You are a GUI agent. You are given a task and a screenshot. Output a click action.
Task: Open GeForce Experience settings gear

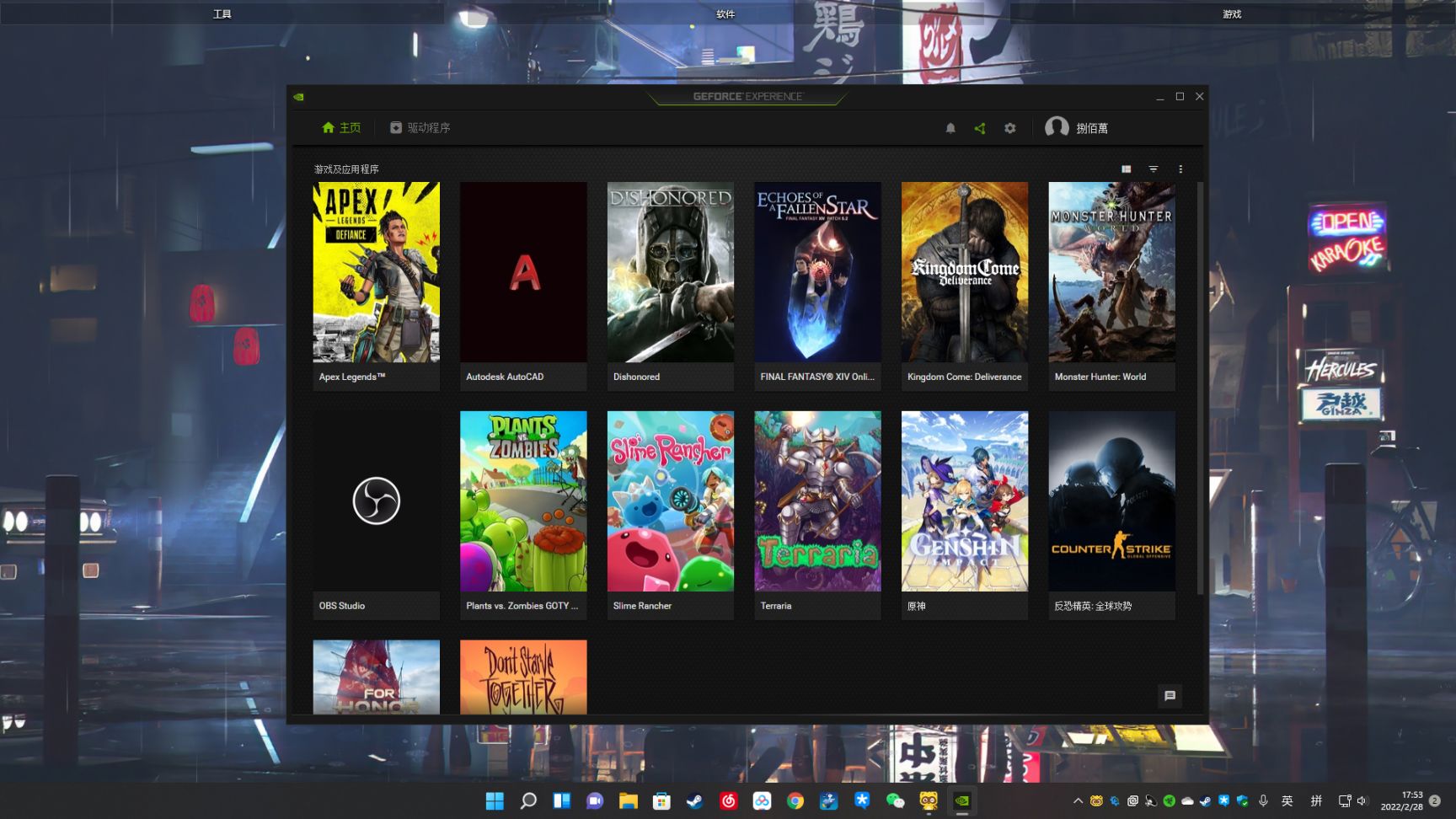(x=1010, y=128)
